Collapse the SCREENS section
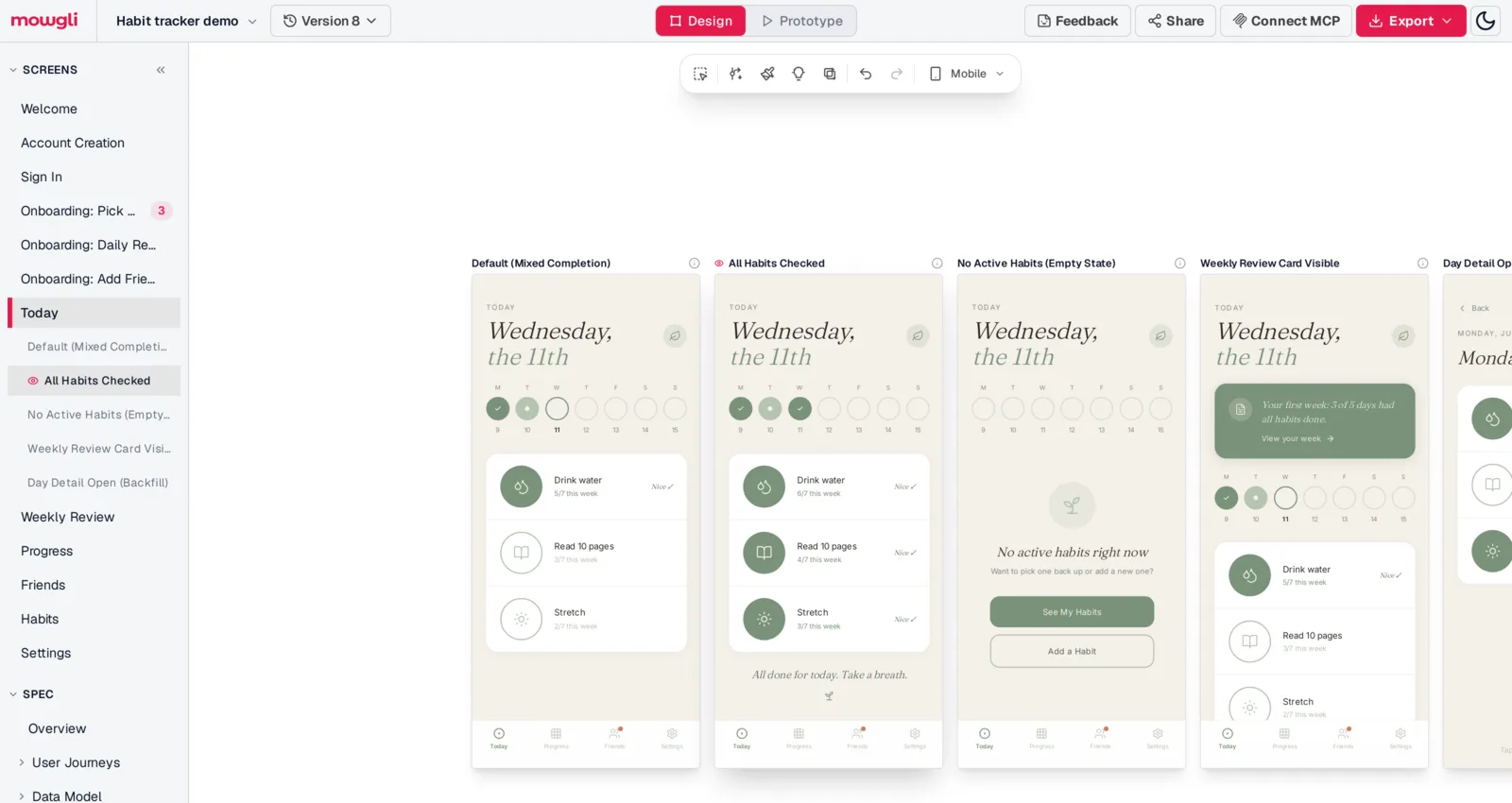Viewport: 1512px width, 803px height. pyautogui.click(x=13, y=70)
